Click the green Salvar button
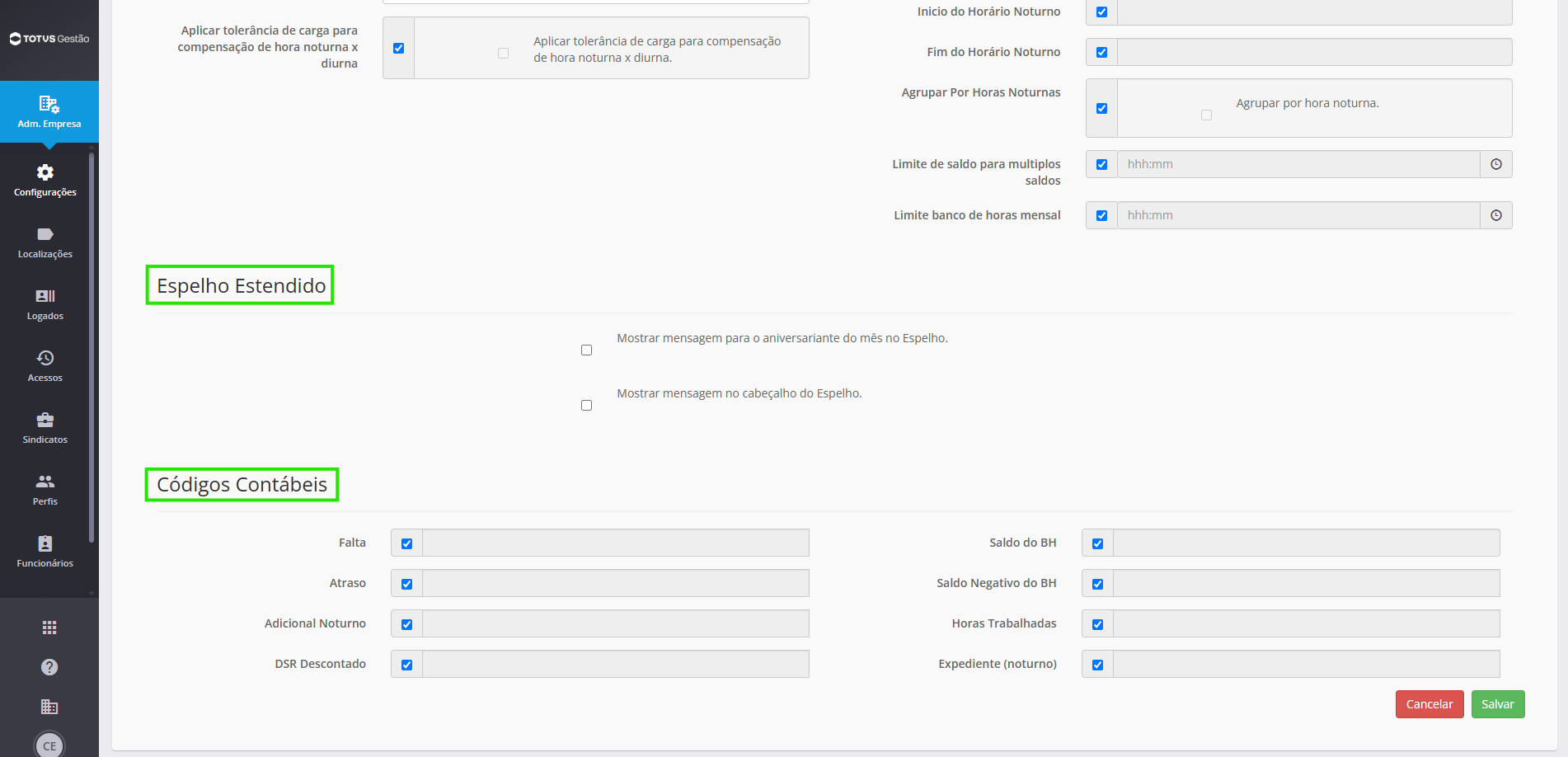Screen dimensions: 1568x757 [1498, 704]
